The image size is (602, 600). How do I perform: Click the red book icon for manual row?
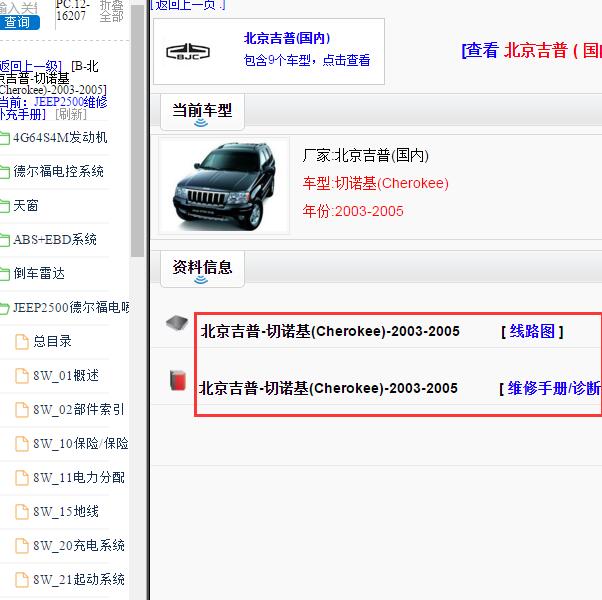(178, 380)
